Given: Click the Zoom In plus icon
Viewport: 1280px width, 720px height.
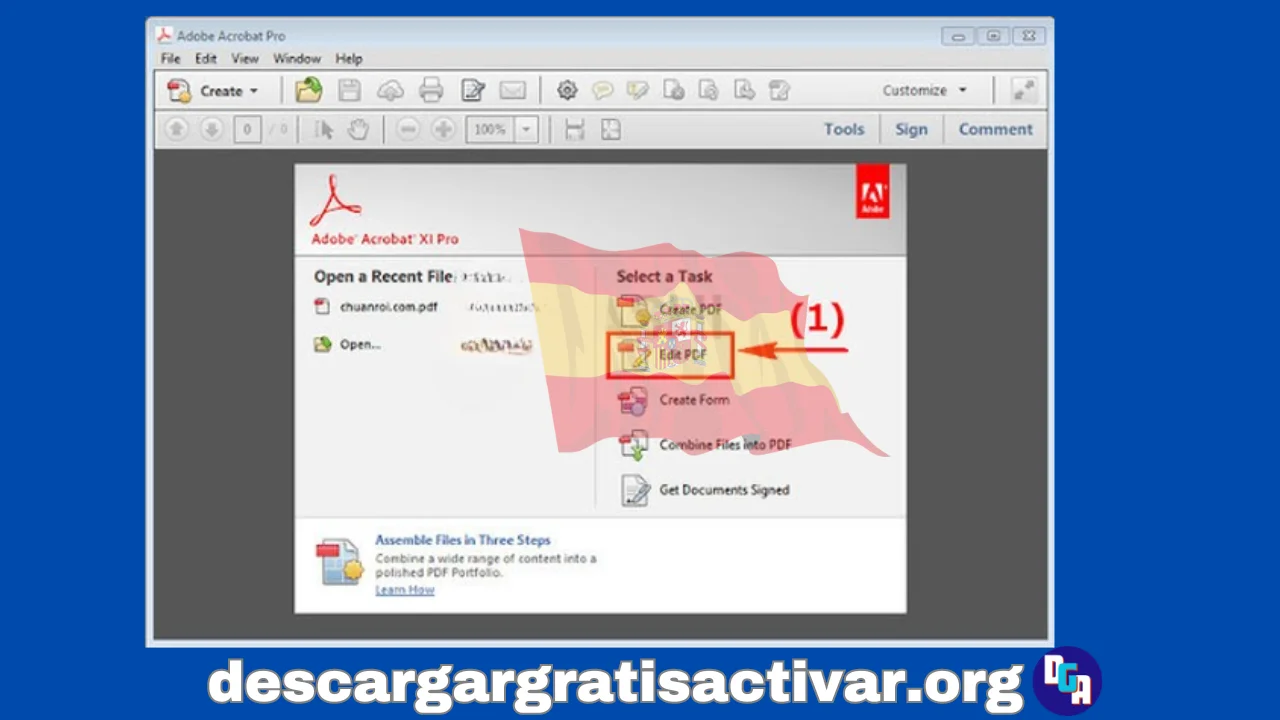Looking at the screenshot, I should [444, 130].
